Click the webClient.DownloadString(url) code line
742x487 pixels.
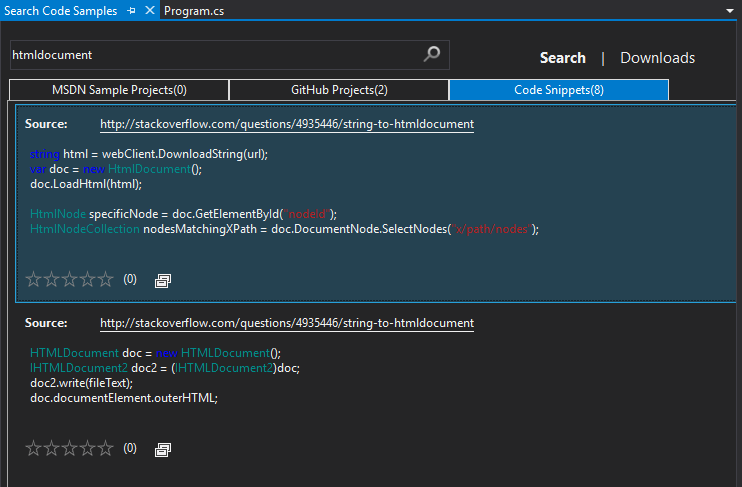[149, 154]
